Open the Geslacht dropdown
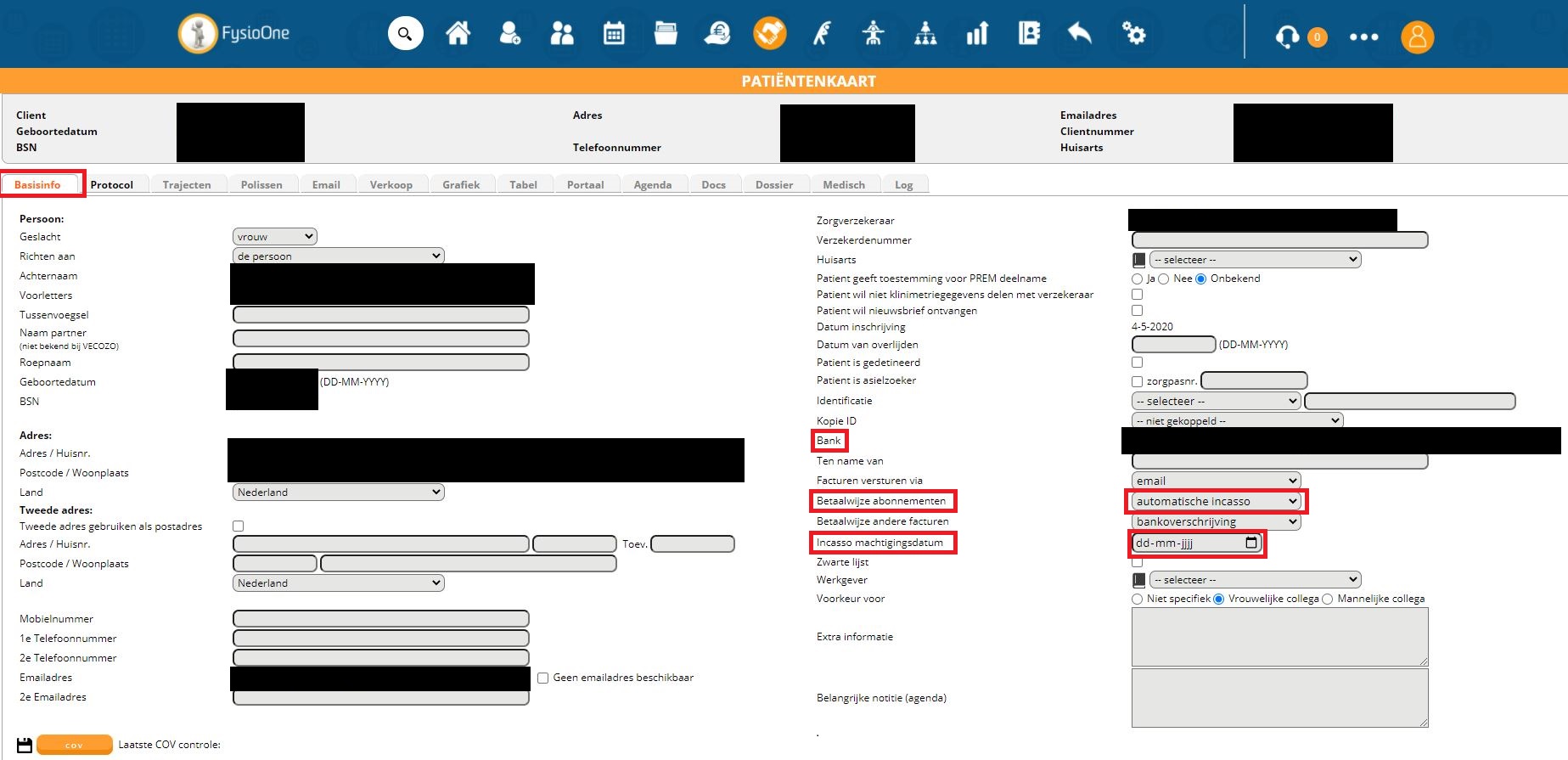Viewport: 1568px width, 760px height. (274, 237)
